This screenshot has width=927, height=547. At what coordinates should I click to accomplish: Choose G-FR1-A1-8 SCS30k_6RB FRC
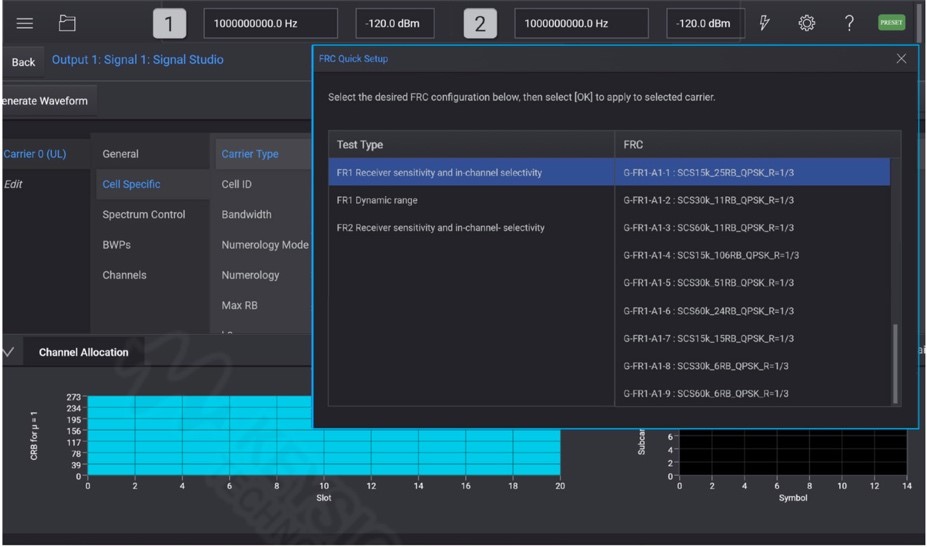coord(752,365)
